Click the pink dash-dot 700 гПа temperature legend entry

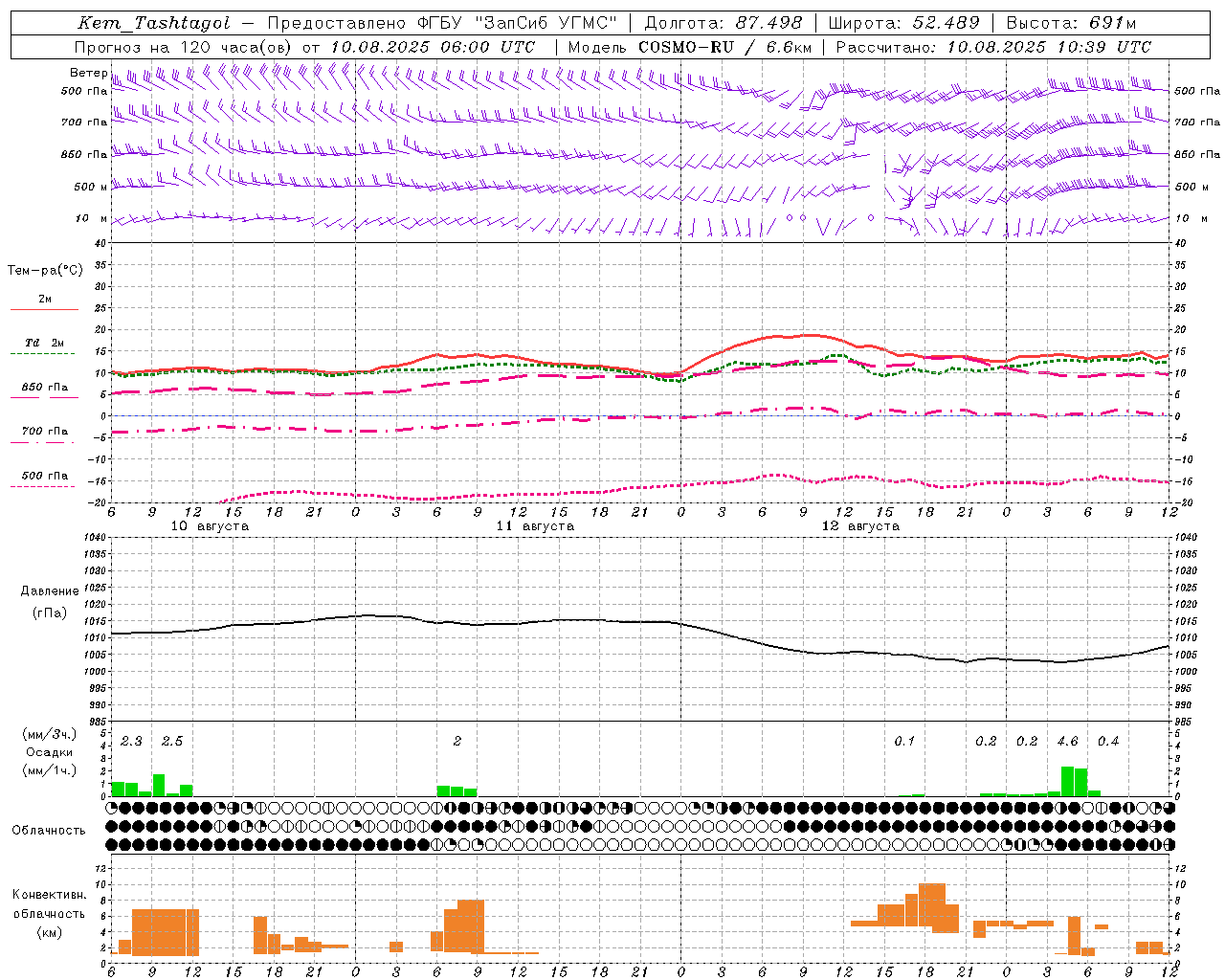pyautogui.click(x=44, y=435)
